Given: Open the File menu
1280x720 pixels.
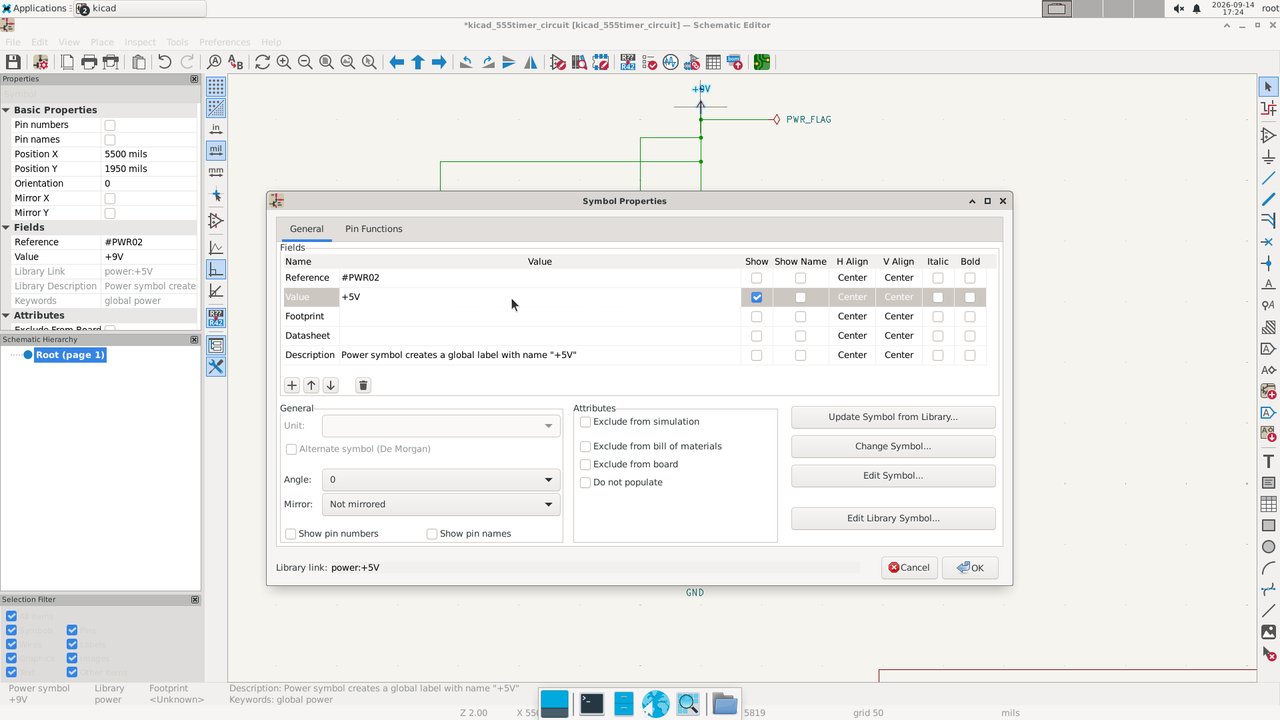Looking at the screenshot, I should [x=12, y=42].
